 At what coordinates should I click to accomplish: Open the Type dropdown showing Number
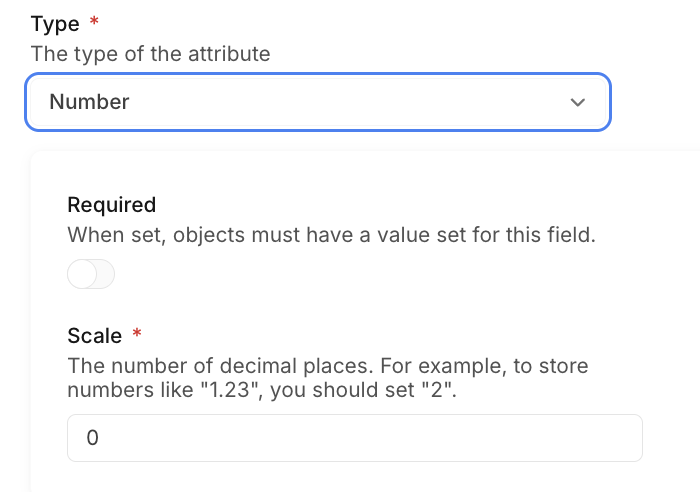pos(317,102)
